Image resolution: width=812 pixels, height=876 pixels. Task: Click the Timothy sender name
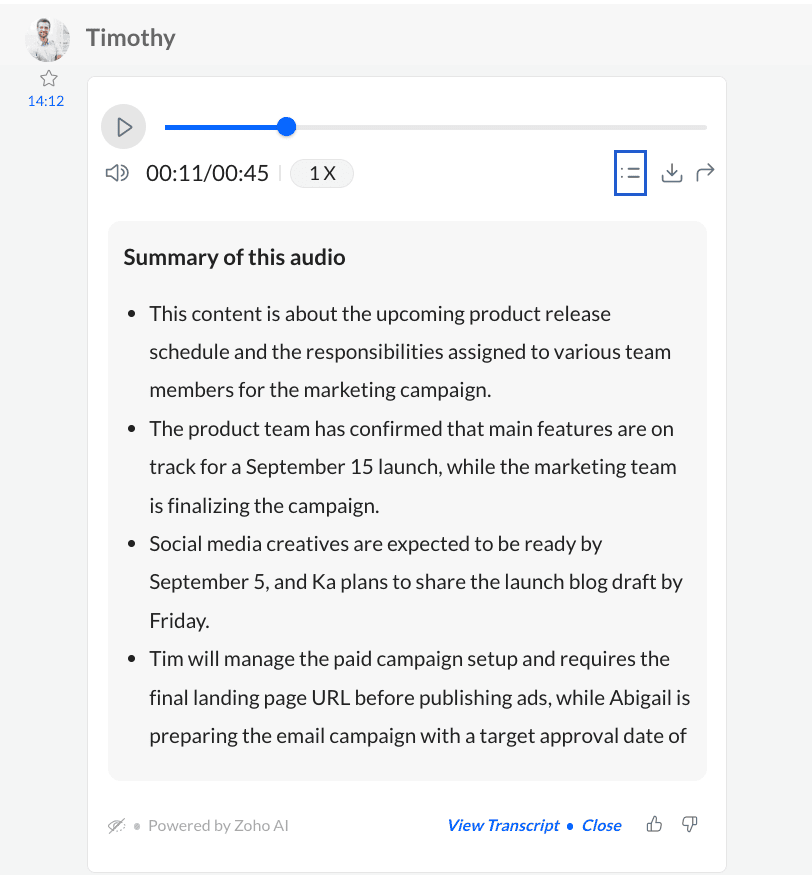tap(130, 37)
